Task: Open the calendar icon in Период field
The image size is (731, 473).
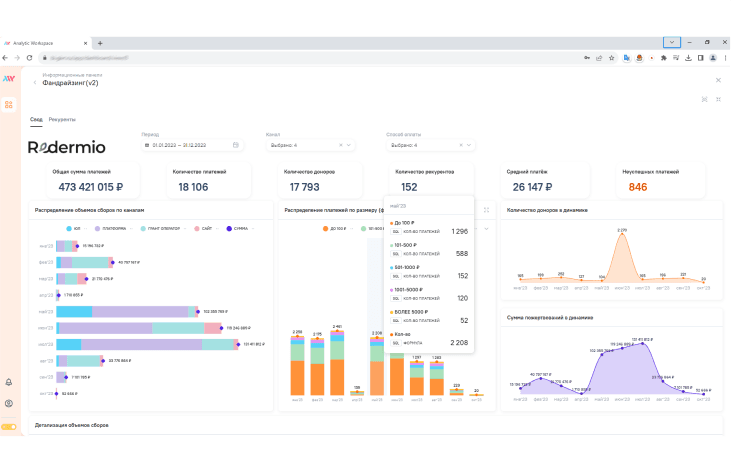Action: pos(236,145)
